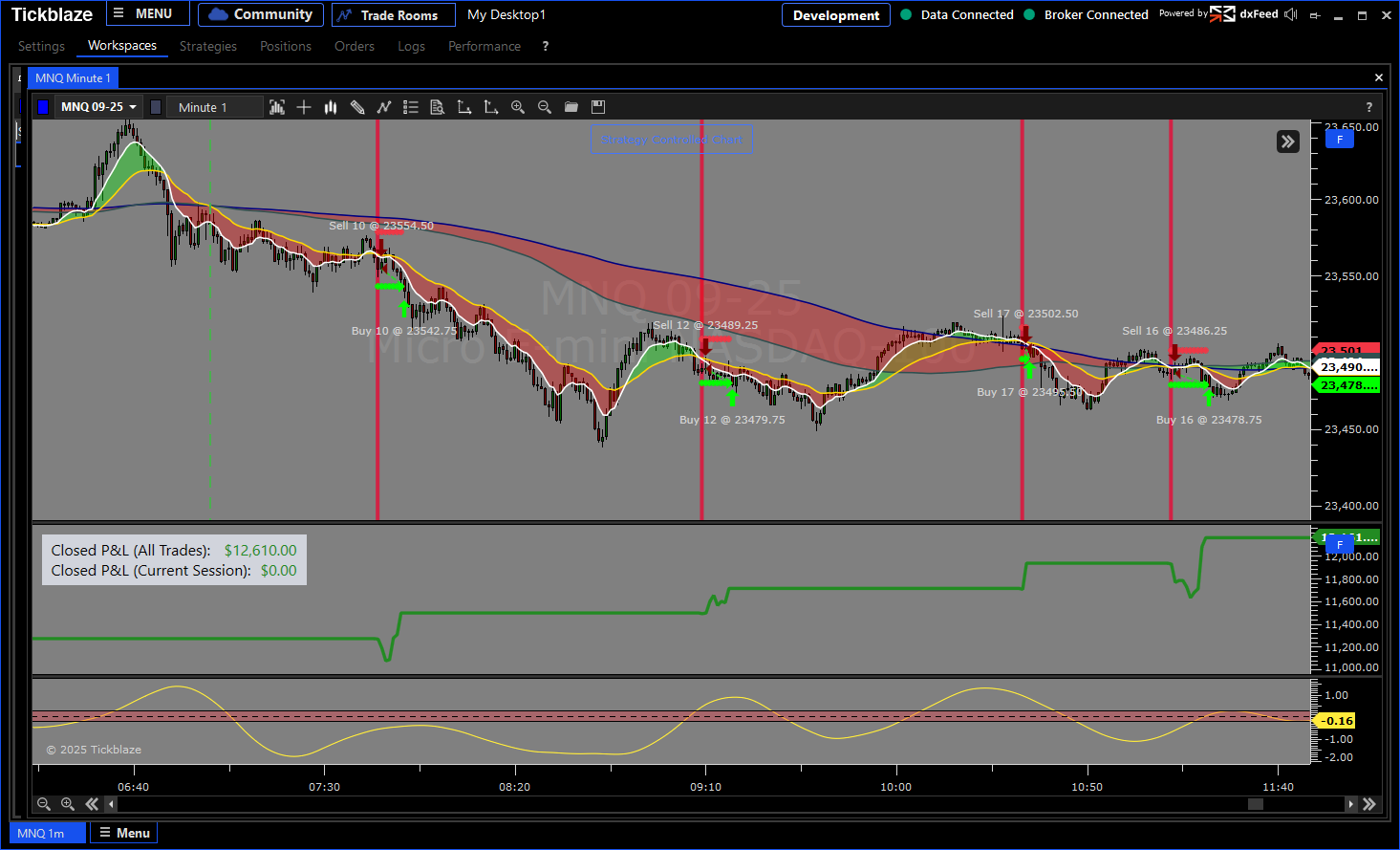This screenshot has width=1400, height=850.
Task: Expand the side panel with double chevron
Action: tap(1288, 142)
